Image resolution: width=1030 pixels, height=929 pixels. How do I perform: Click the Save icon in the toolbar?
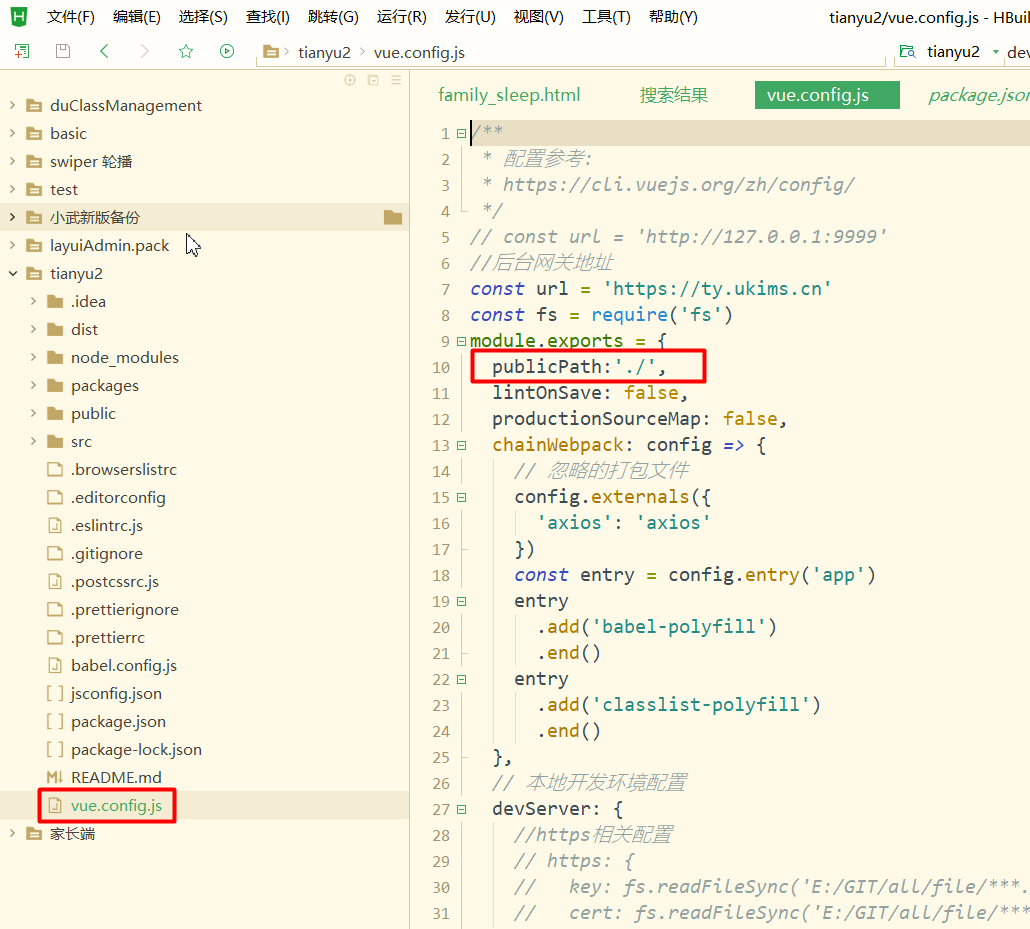click(62, 51)
